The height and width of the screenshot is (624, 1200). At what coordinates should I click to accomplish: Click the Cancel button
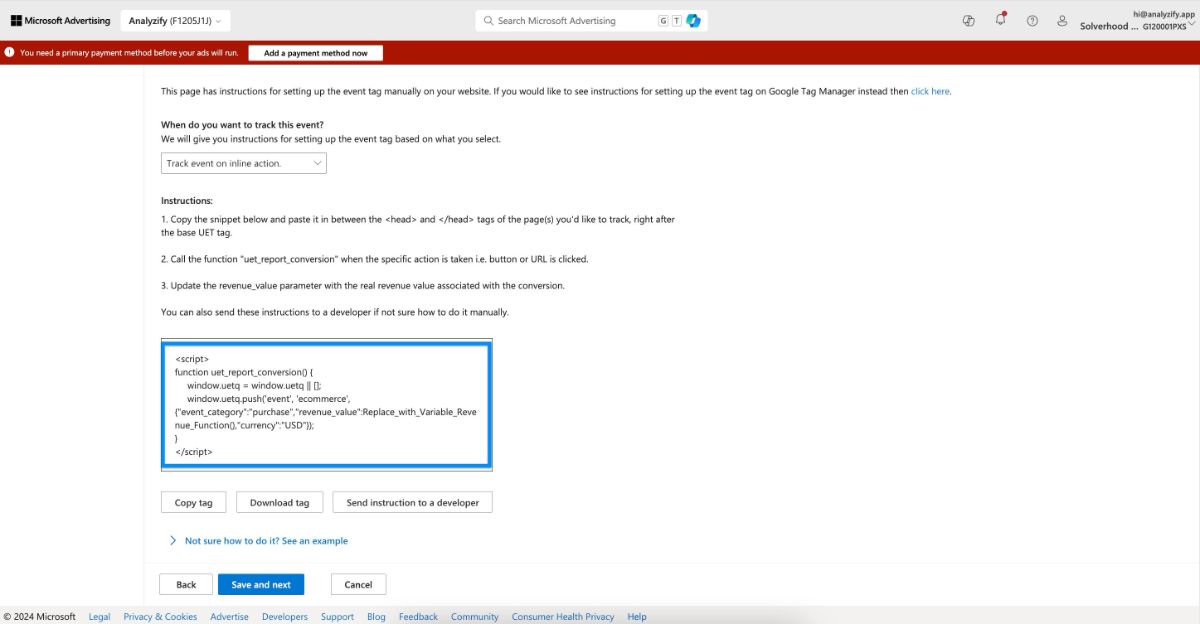358,585
